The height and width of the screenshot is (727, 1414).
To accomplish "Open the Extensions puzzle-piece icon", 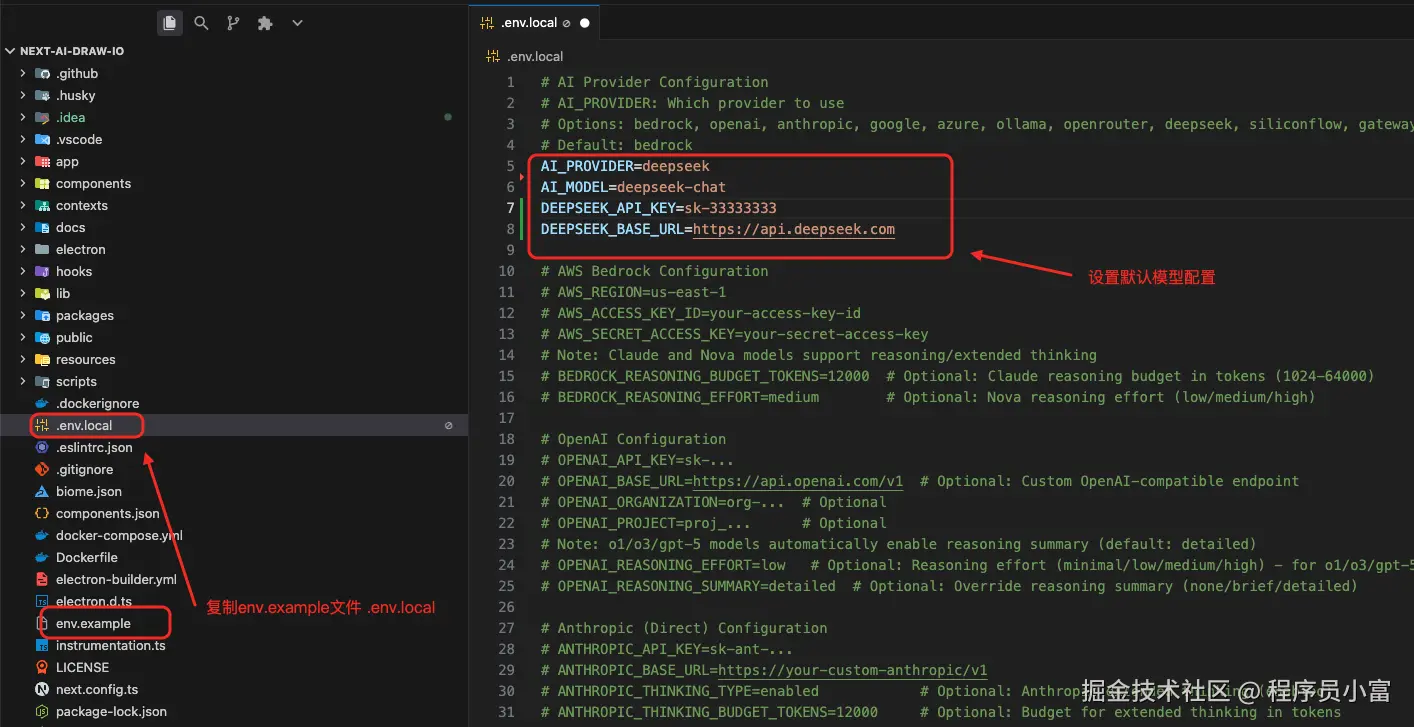I will click(x=265, y=22).
